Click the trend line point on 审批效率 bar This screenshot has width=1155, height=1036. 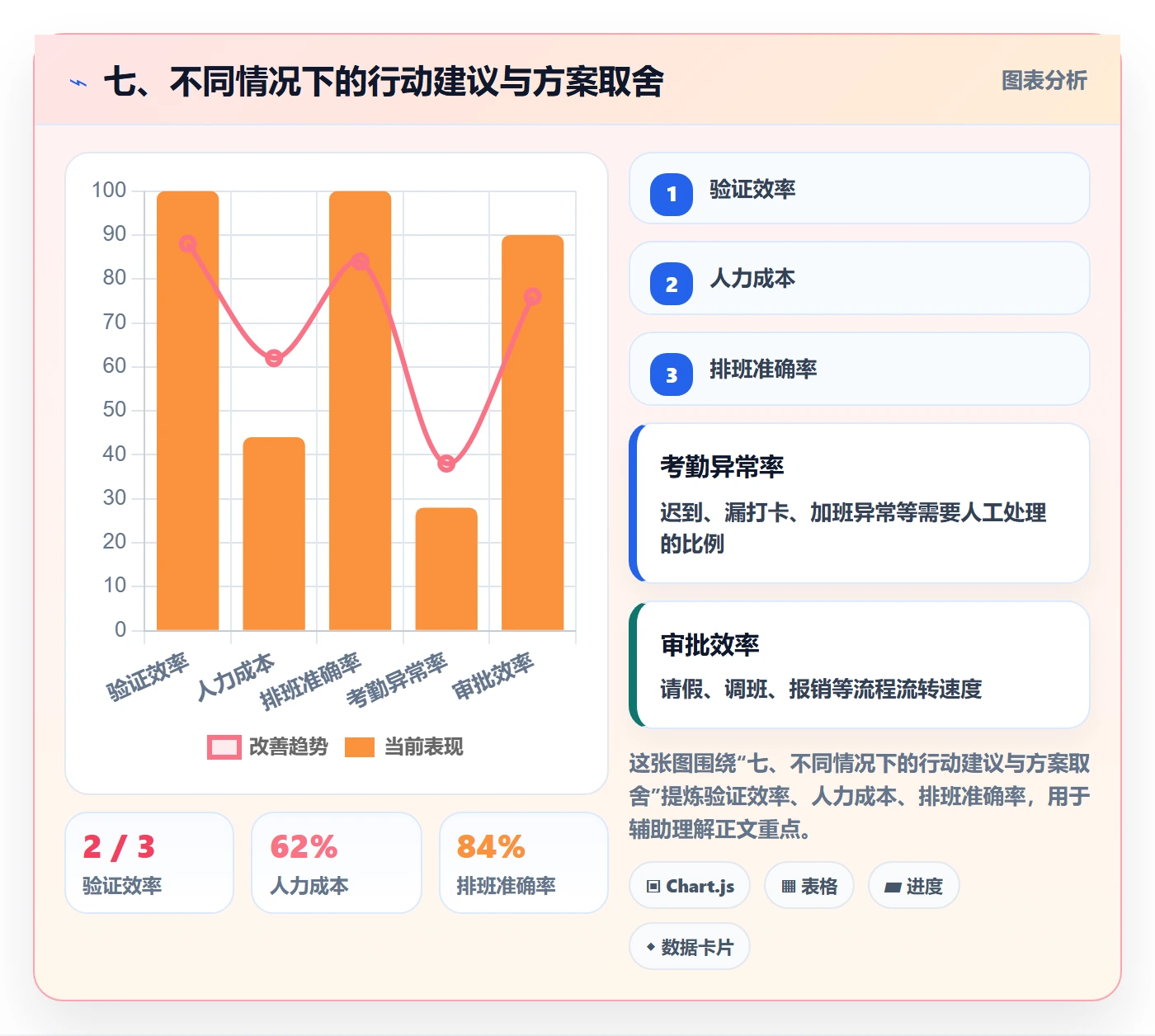(x=533, y=296)
